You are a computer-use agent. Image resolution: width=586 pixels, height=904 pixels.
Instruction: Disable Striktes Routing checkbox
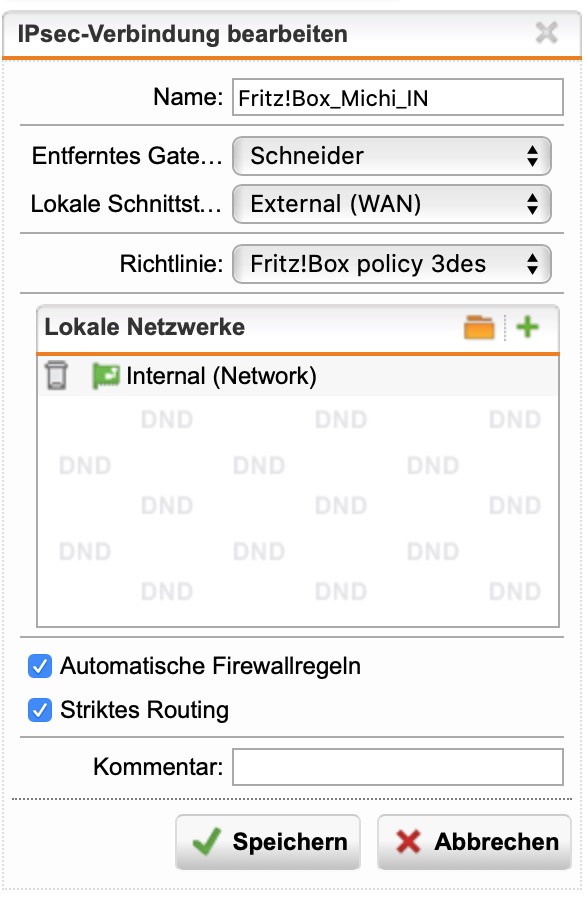pyautogui.click(x=40, y=710)
